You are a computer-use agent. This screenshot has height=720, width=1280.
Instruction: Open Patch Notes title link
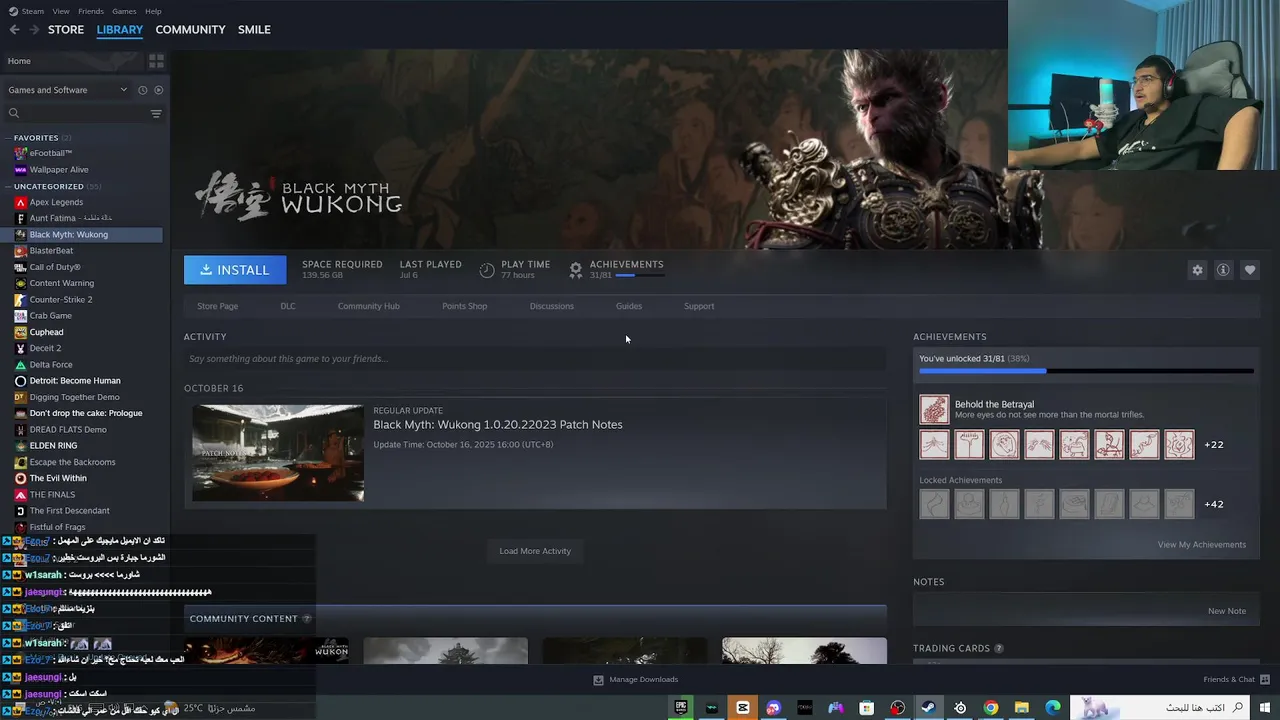click(x=498, y=425)
